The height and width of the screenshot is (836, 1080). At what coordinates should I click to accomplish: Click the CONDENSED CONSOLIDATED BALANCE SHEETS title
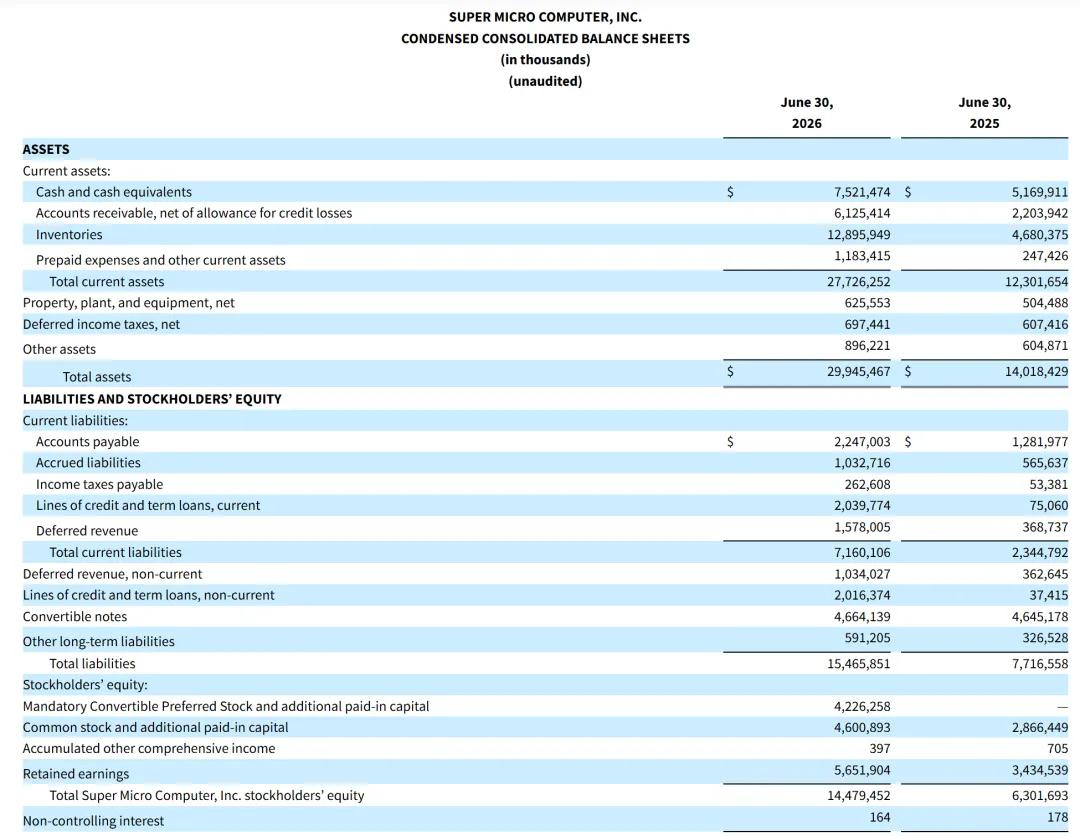[545, 39]
